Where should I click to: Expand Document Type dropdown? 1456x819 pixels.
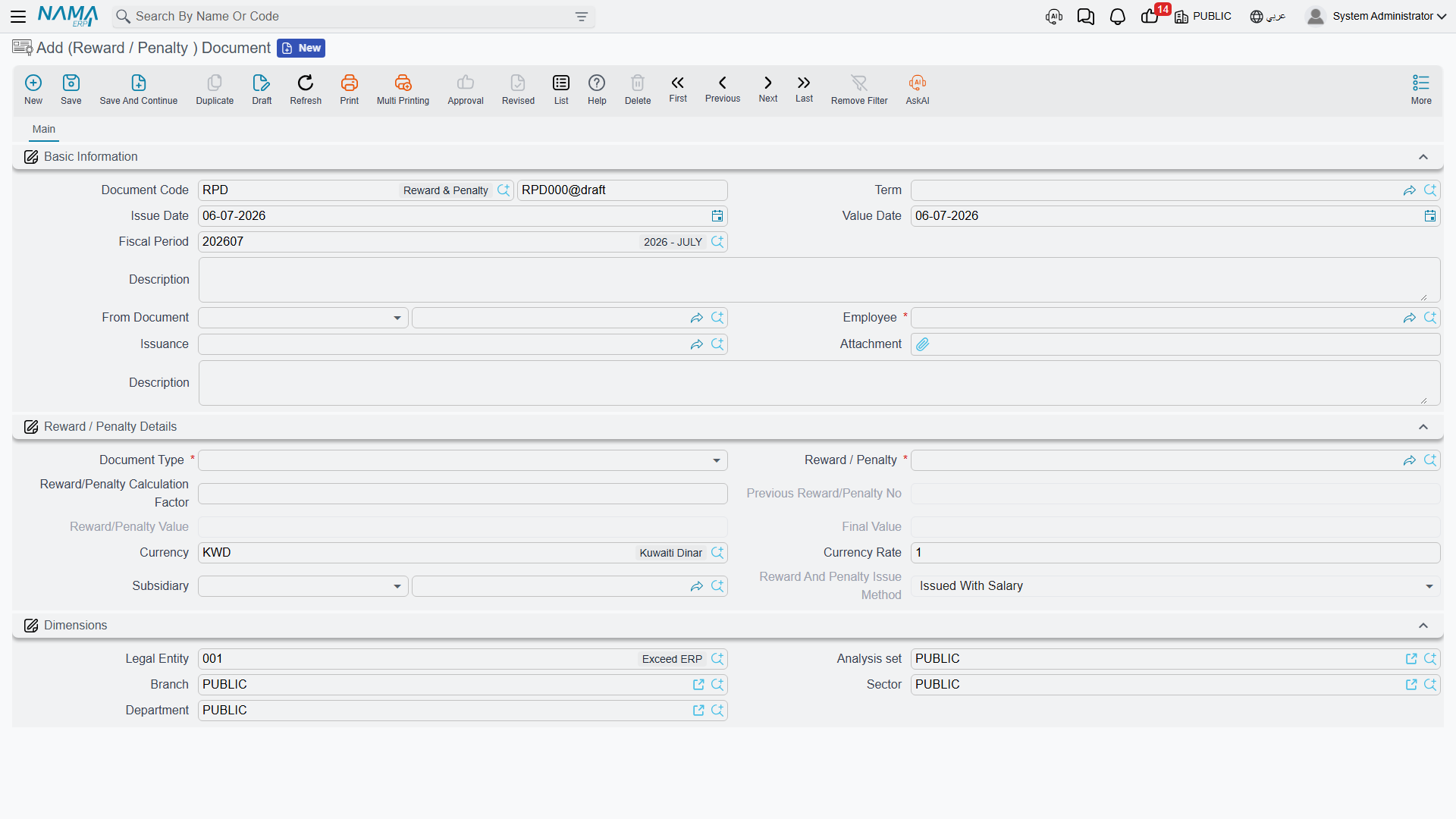pyautogui.click(x=717, y=460)
